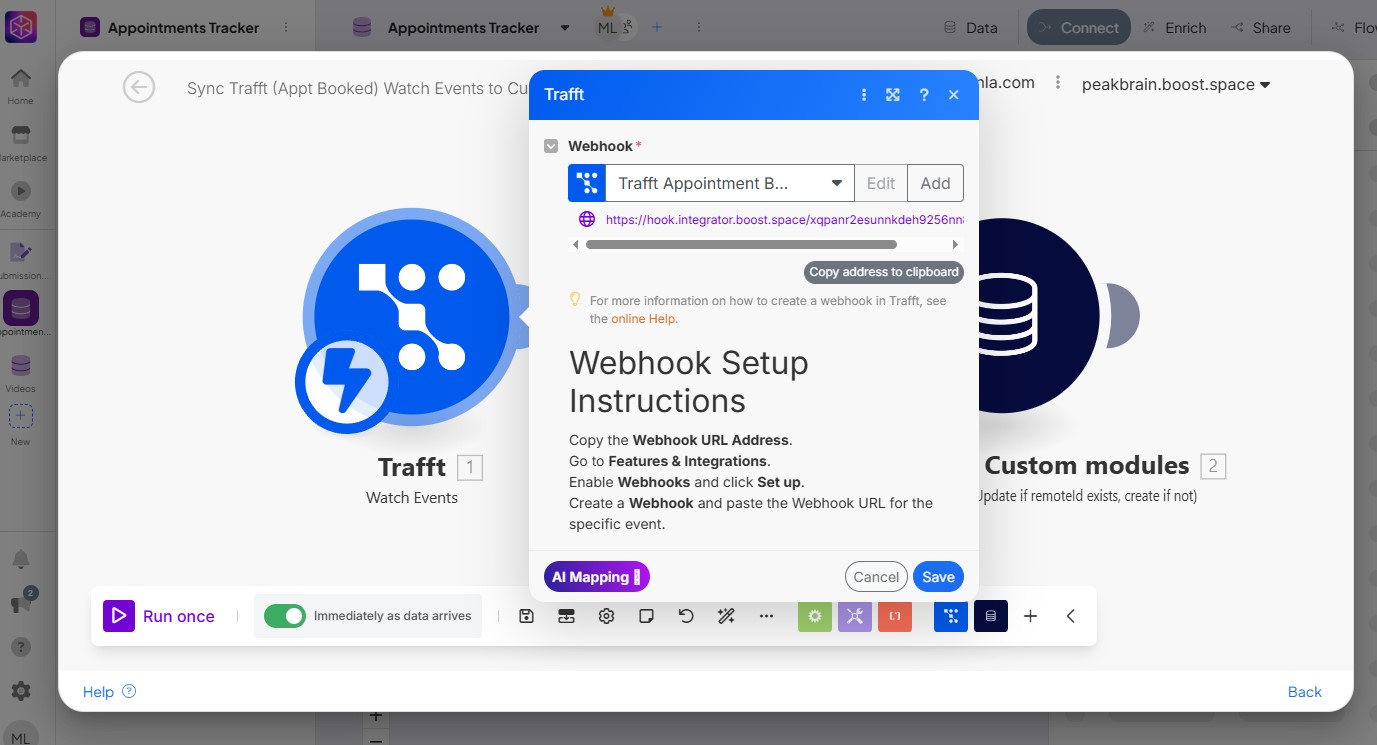Open the more options ellipsis in toolbar

(767, 616)
